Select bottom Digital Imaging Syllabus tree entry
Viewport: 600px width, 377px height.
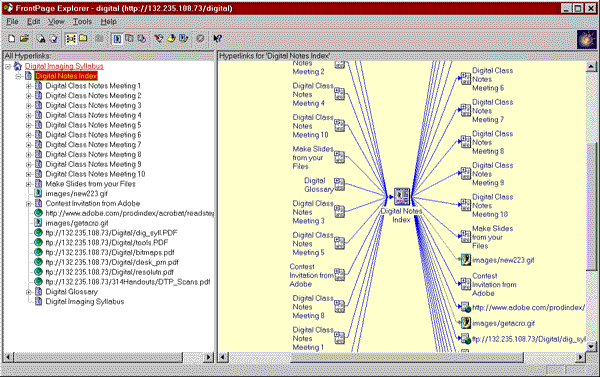tap(85, 302)
